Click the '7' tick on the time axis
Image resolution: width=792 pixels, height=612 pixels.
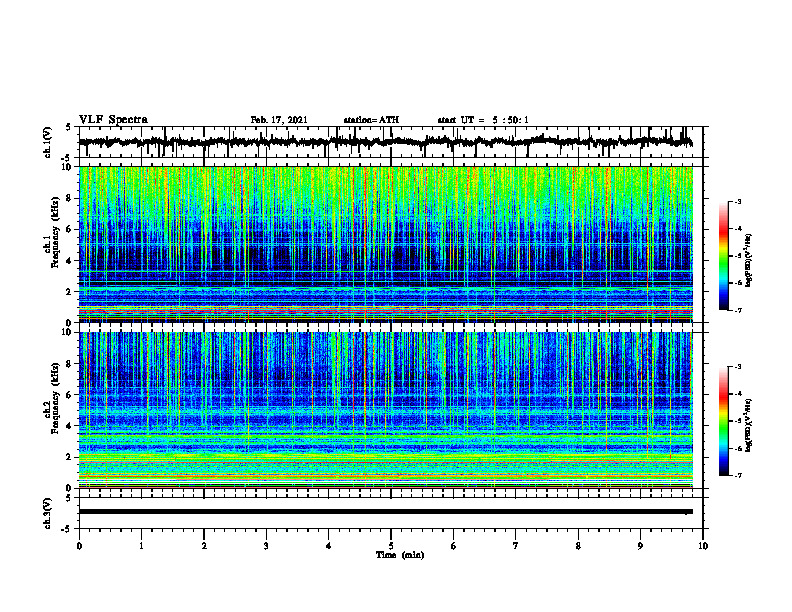(x=516, y=546)
